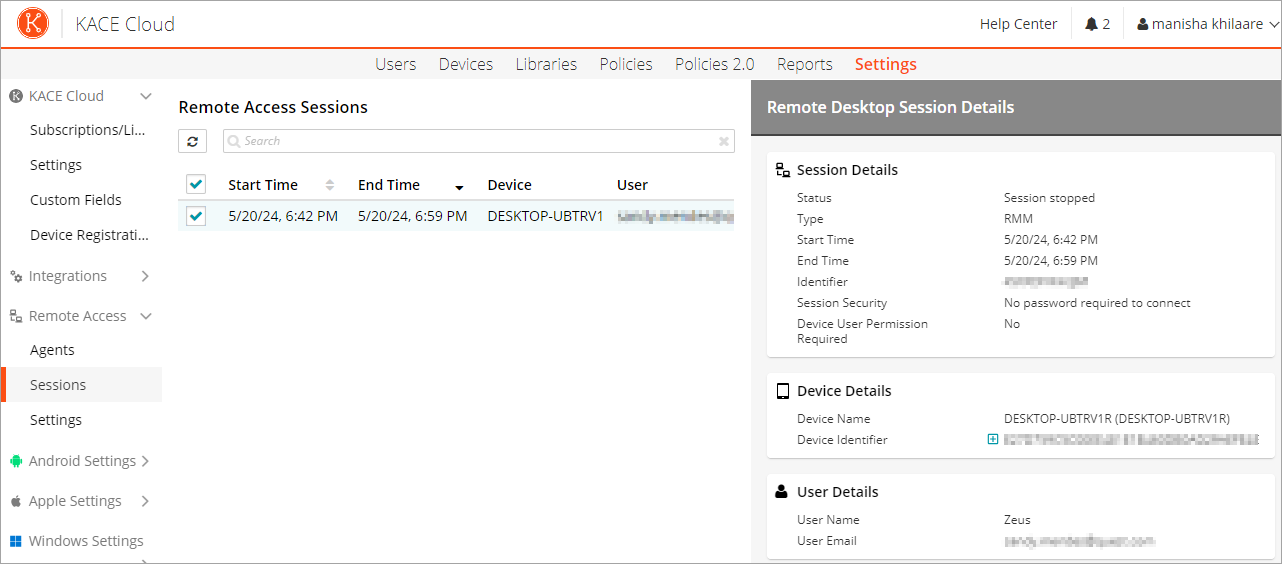1282x564 pixels.
Task: Click the refresh sessions button
Action: (192, 141)
